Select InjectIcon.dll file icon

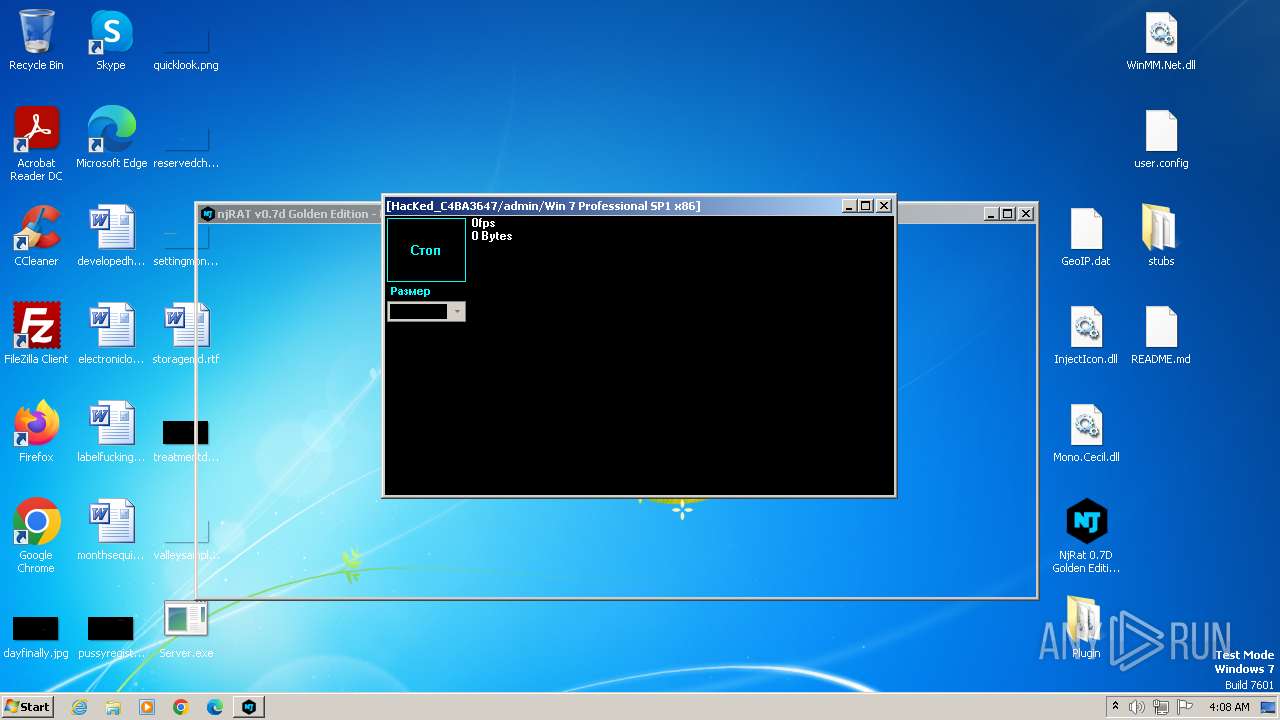click(x=1086, y=335)
